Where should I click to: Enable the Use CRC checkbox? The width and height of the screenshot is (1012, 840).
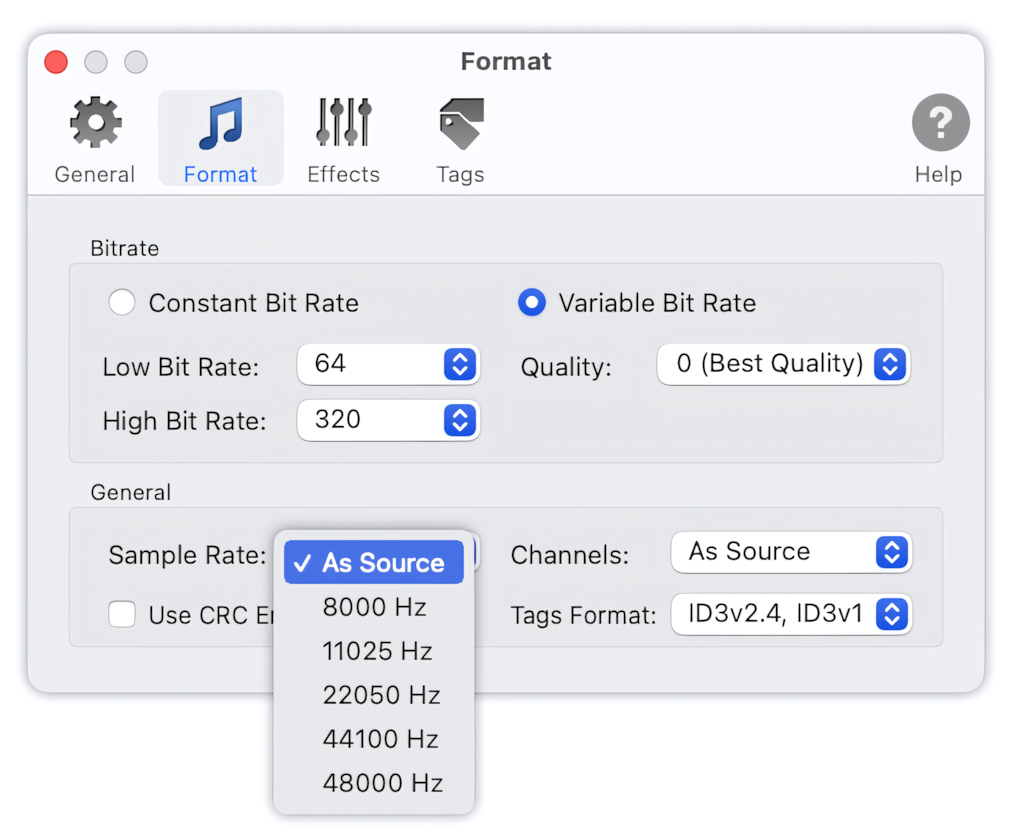(122, 615)
